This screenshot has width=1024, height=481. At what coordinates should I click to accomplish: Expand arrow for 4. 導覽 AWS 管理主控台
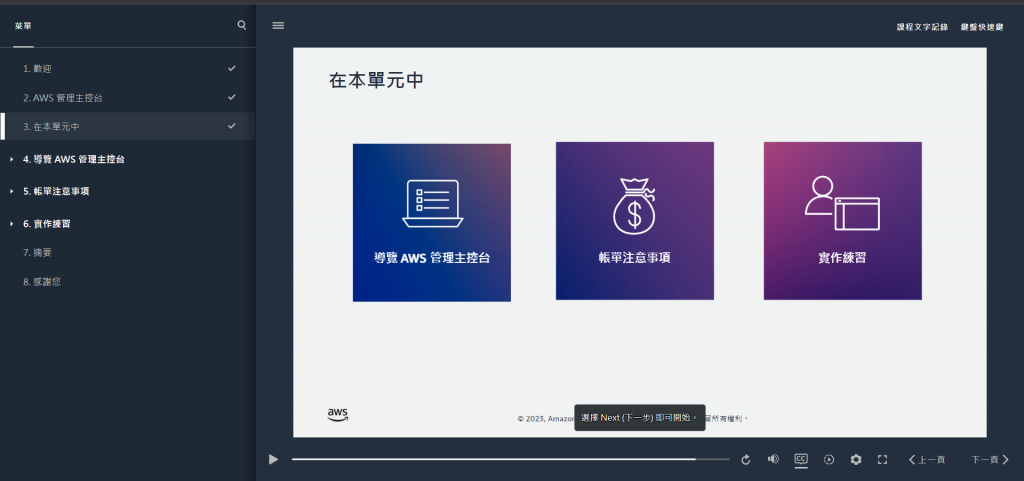pos(12,159)
